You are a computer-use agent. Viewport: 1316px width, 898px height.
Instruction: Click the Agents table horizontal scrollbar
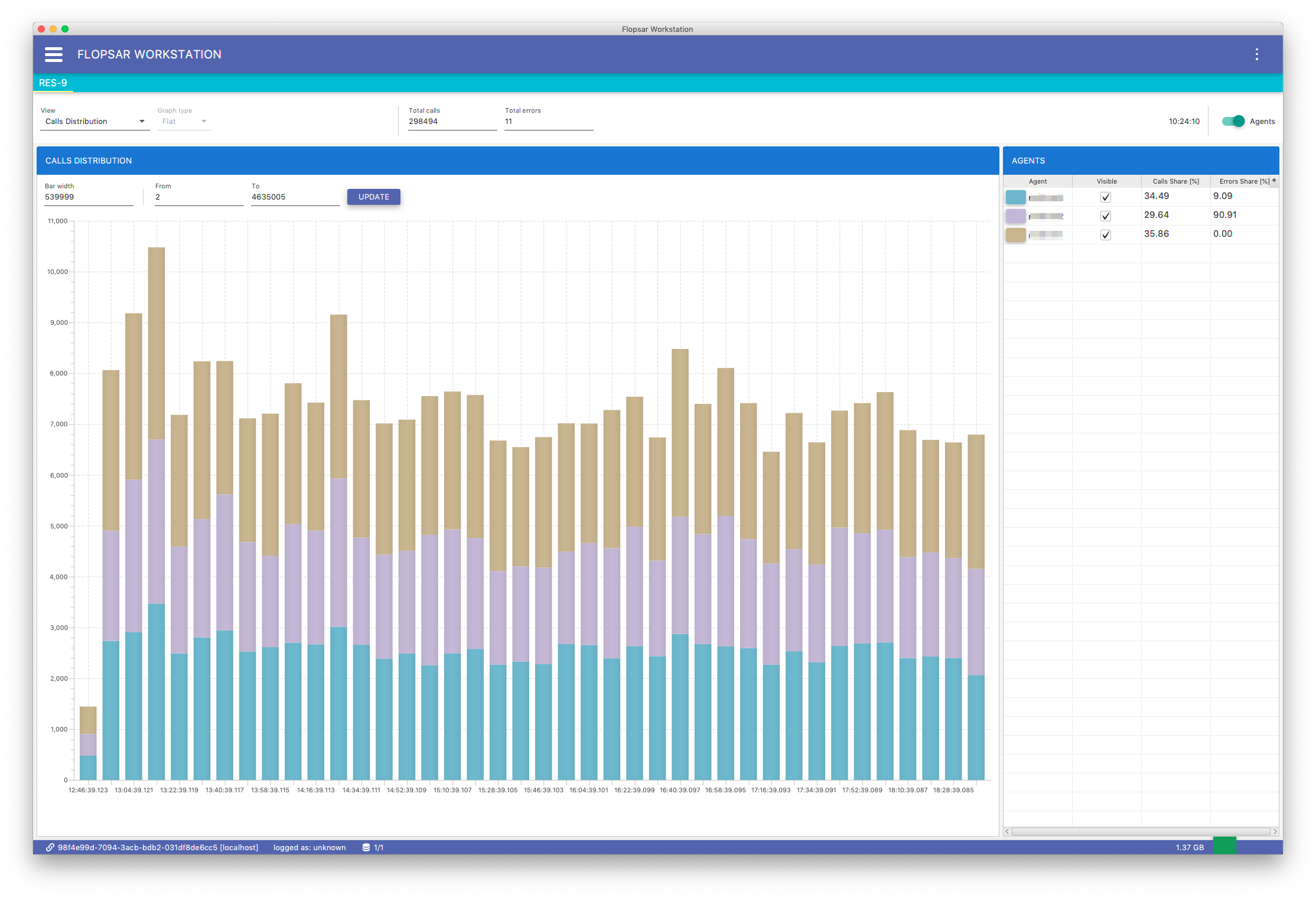click(x=1141, y=831)
